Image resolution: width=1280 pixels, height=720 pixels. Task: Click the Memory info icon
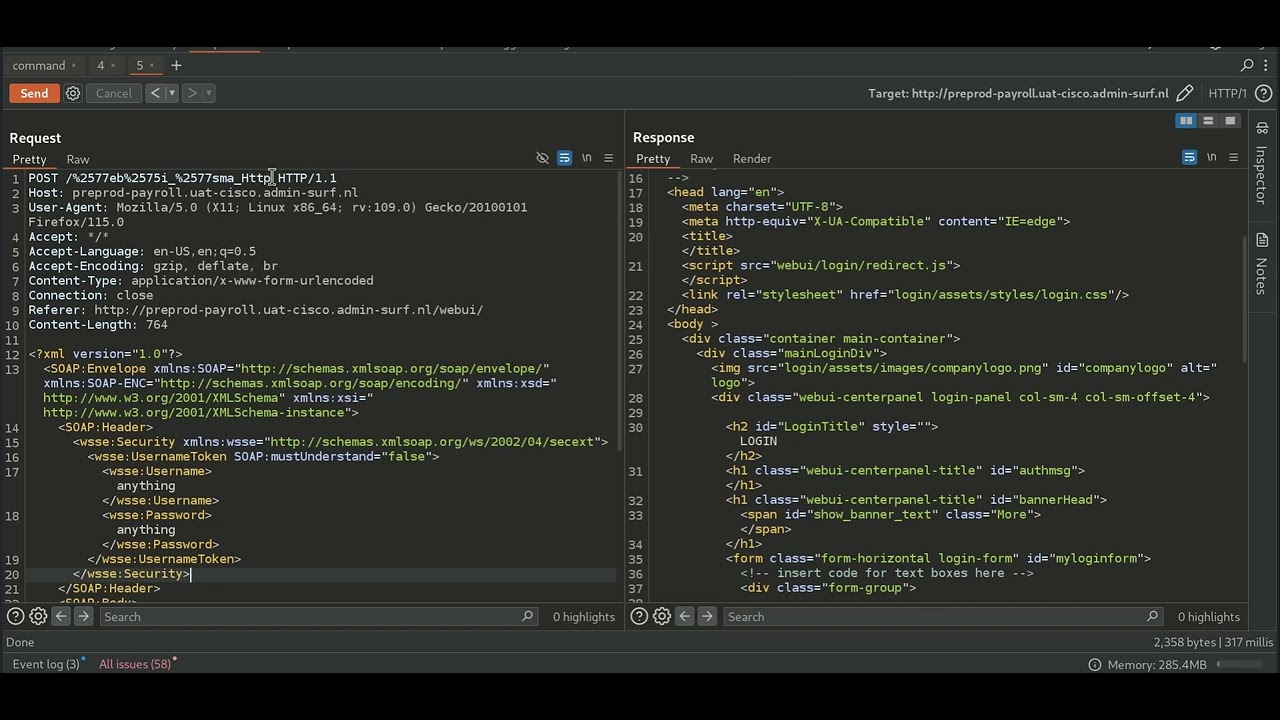pos(1095,665)
